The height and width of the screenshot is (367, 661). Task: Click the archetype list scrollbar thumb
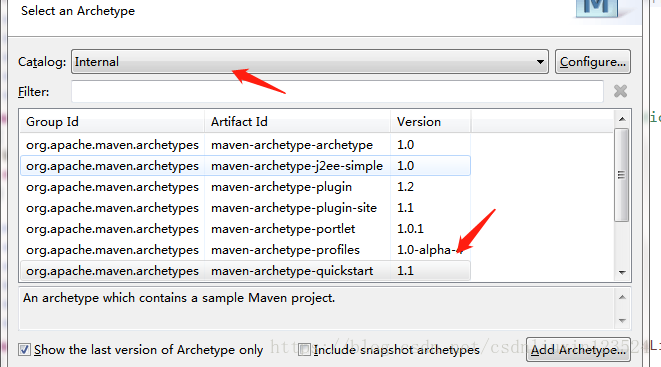[x=621, y=175]
